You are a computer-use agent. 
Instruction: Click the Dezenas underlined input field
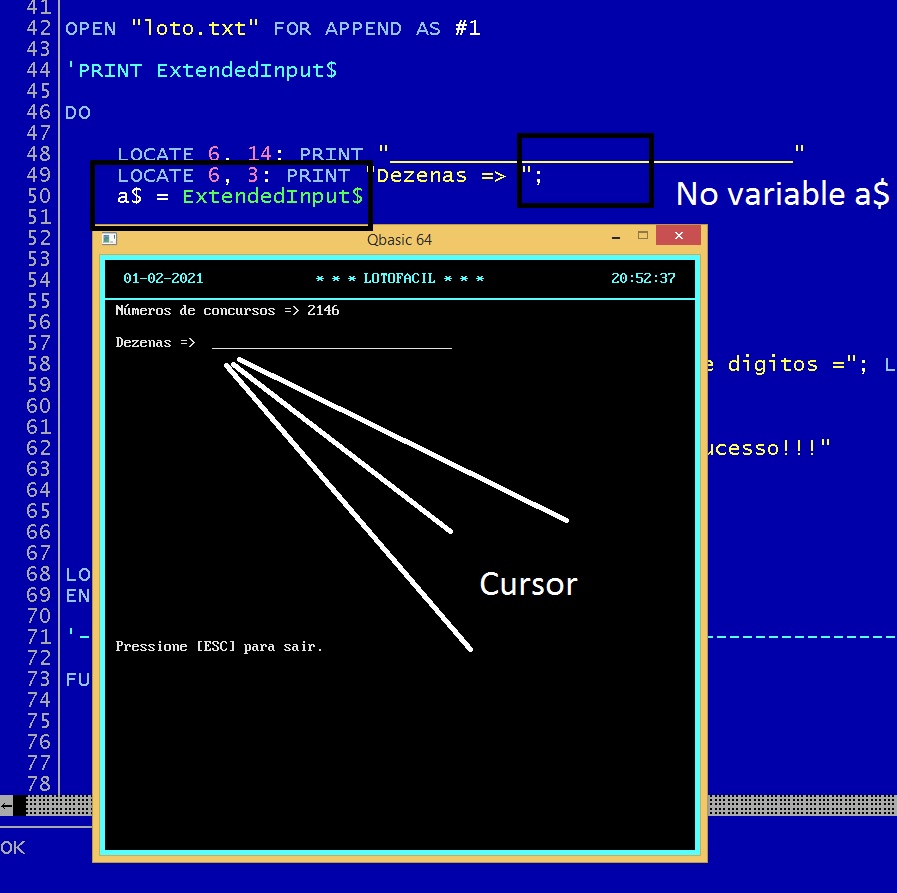(331, 342)
